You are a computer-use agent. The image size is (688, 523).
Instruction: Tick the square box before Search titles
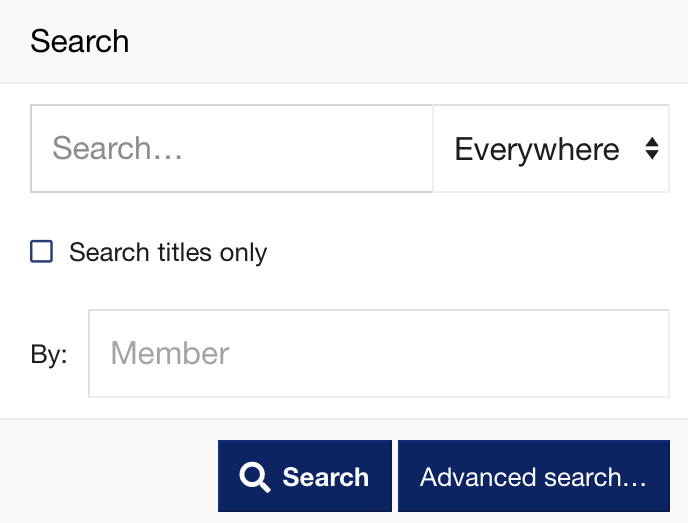pyautogui.click(x=42, y=251)
